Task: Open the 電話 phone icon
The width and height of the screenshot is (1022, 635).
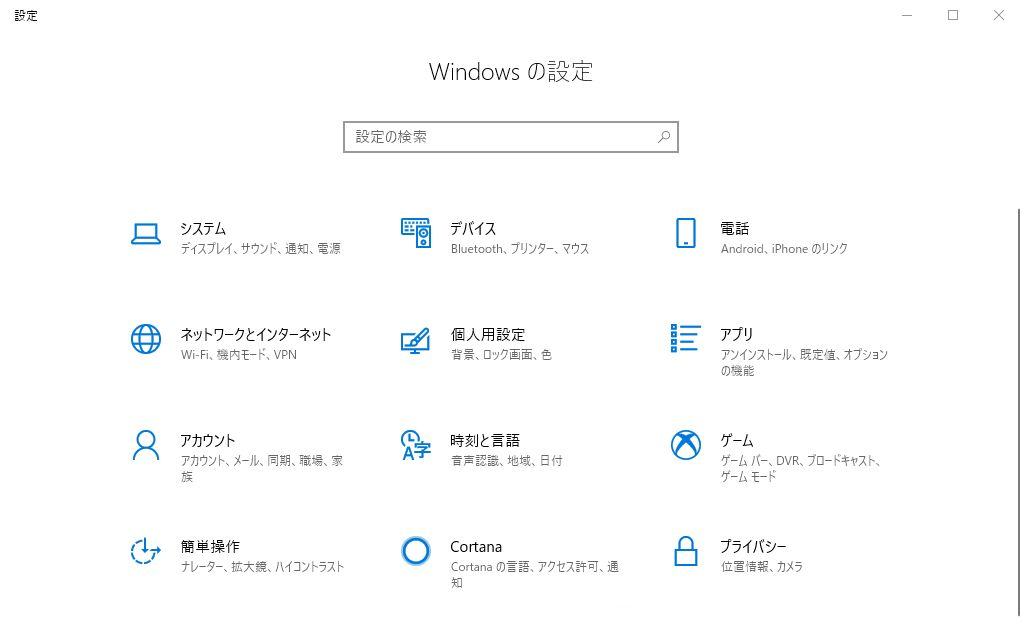Action: [686, 233]
